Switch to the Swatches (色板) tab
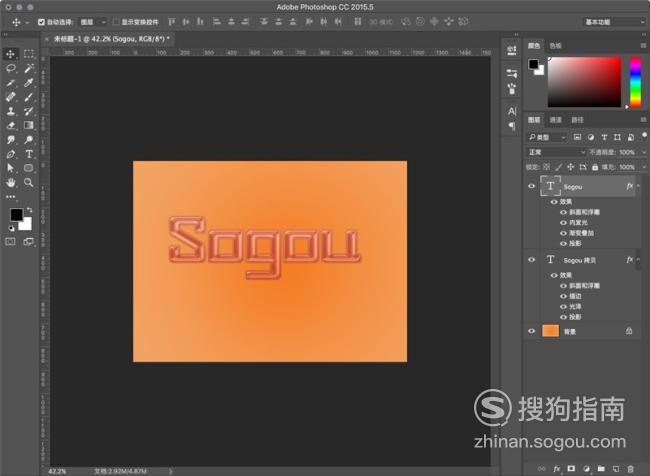Screen dimensions: 650x476 [555, 46]
